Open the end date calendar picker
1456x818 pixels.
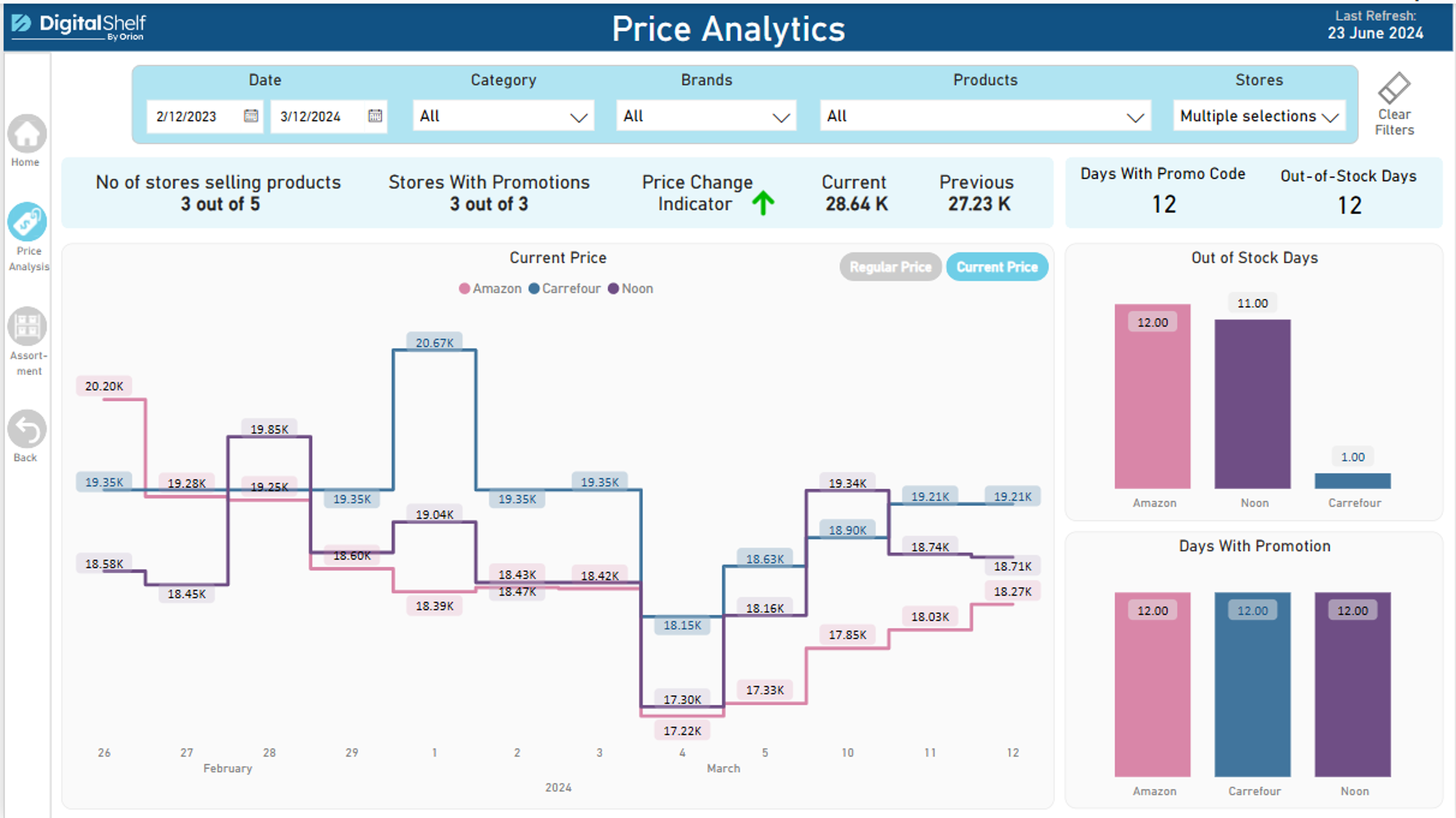coord(373,116)
